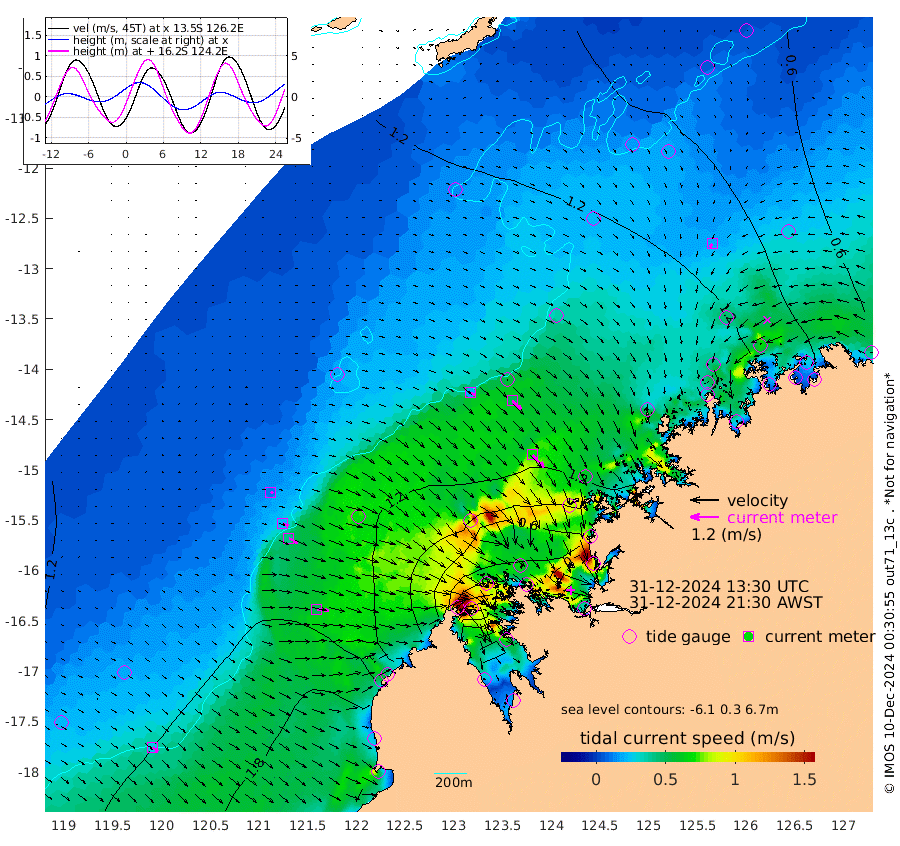Click the '-5' tick on inset right axis
Image resolution: width=900 pixels, height=846 pixels.
click(296, 138)
